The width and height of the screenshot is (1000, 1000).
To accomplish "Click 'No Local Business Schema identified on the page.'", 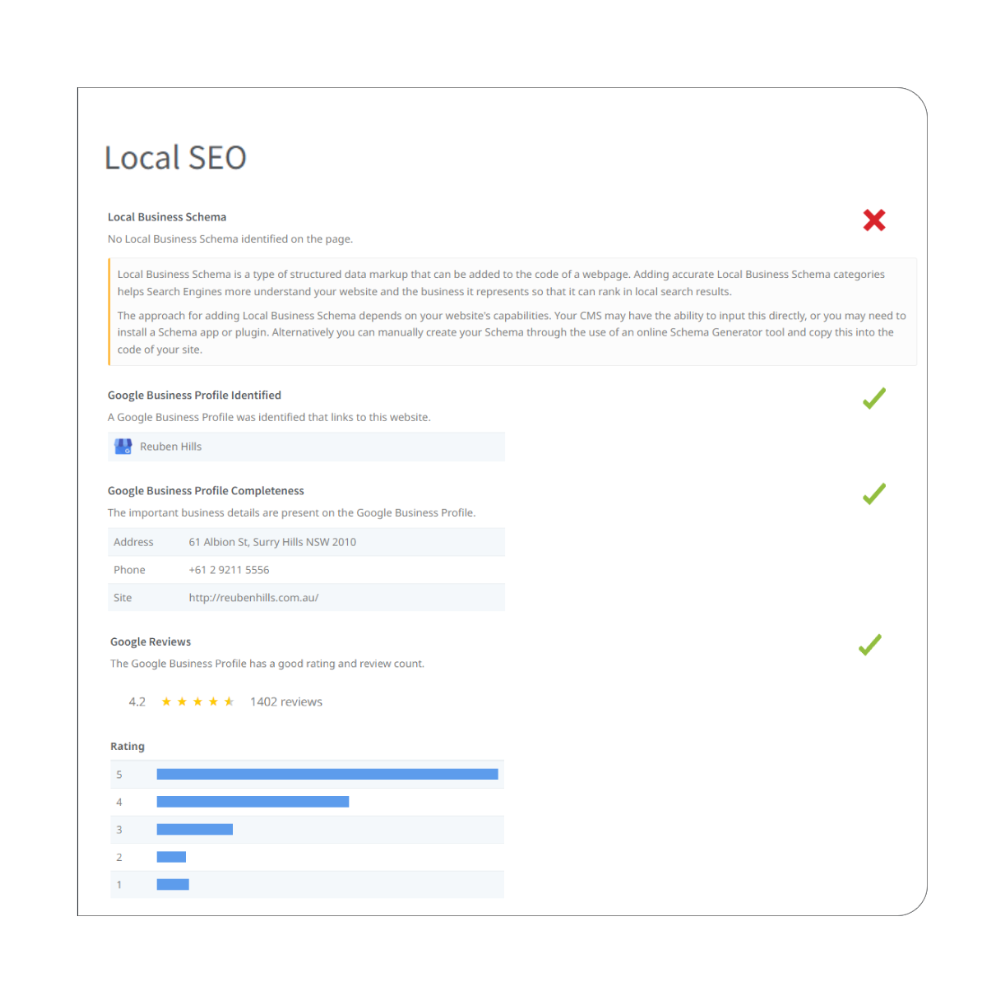I will [x=230, y=239].
